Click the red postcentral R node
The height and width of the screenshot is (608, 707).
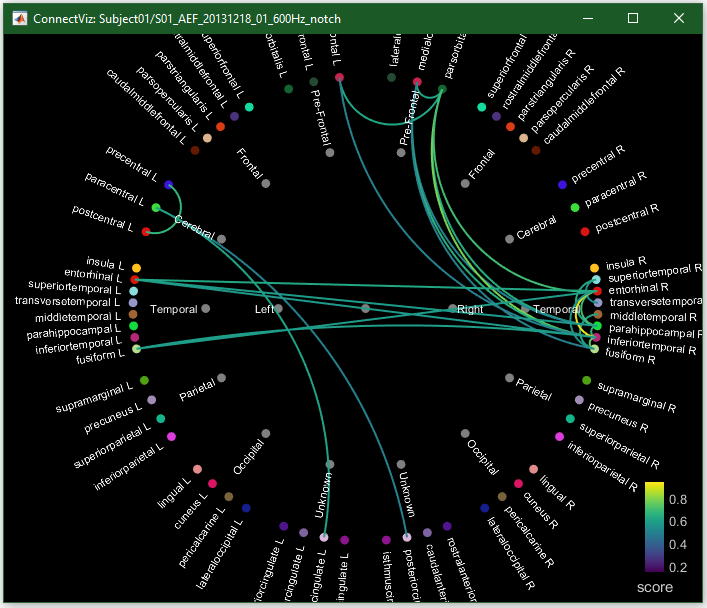click(585, 232)
